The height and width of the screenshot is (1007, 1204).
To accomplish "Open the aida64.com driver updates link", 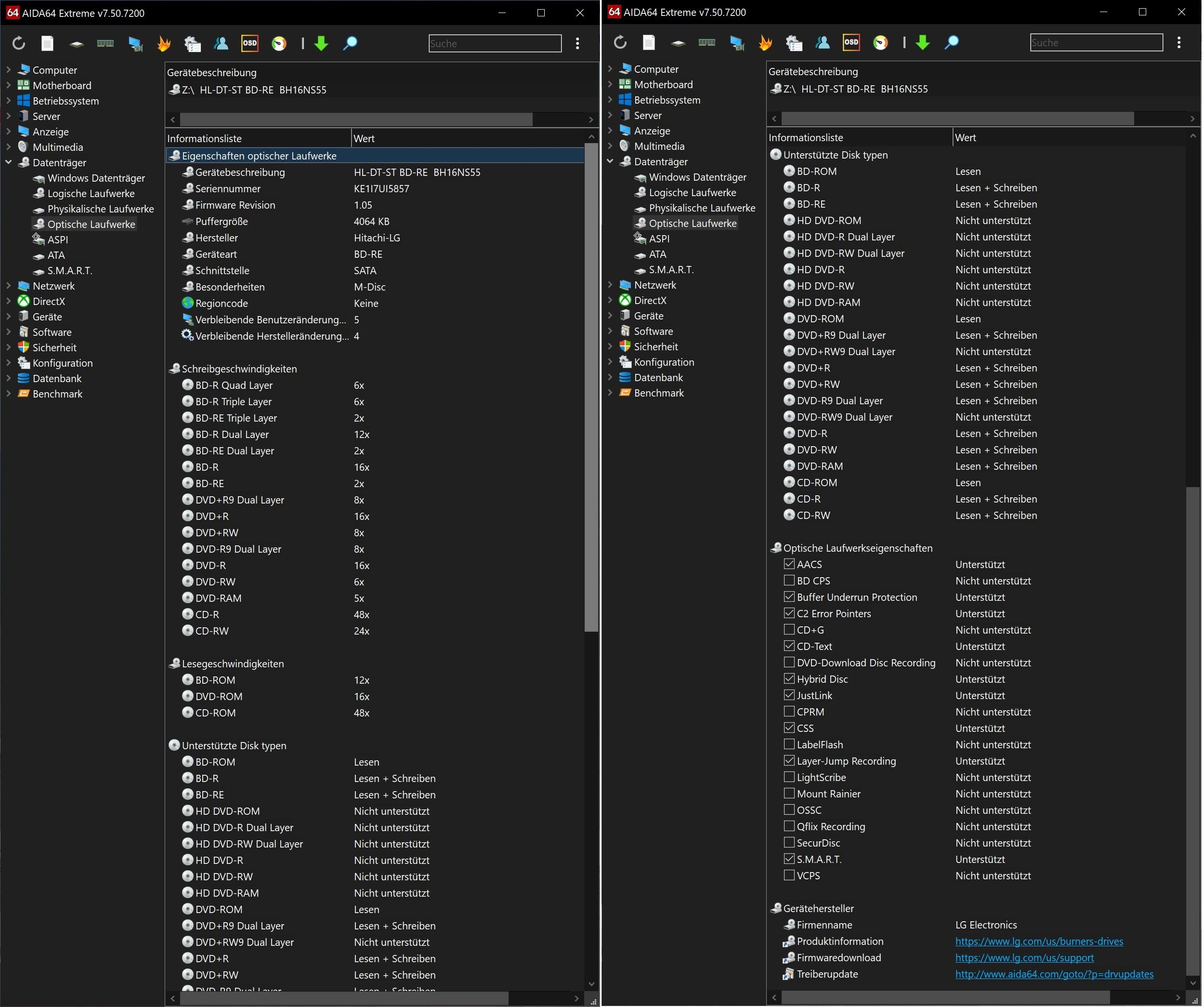I will (x=1056, y=975).
